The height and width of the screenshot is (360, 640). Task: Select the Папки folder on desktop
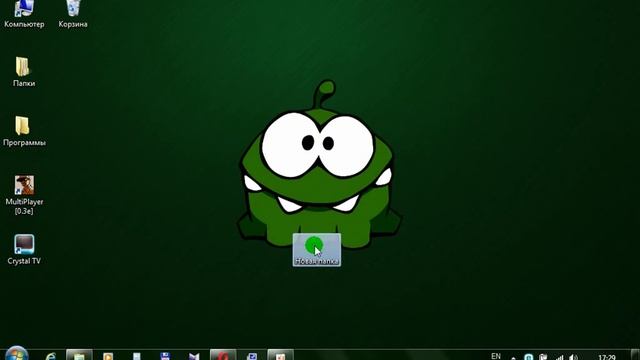point(24,72)
